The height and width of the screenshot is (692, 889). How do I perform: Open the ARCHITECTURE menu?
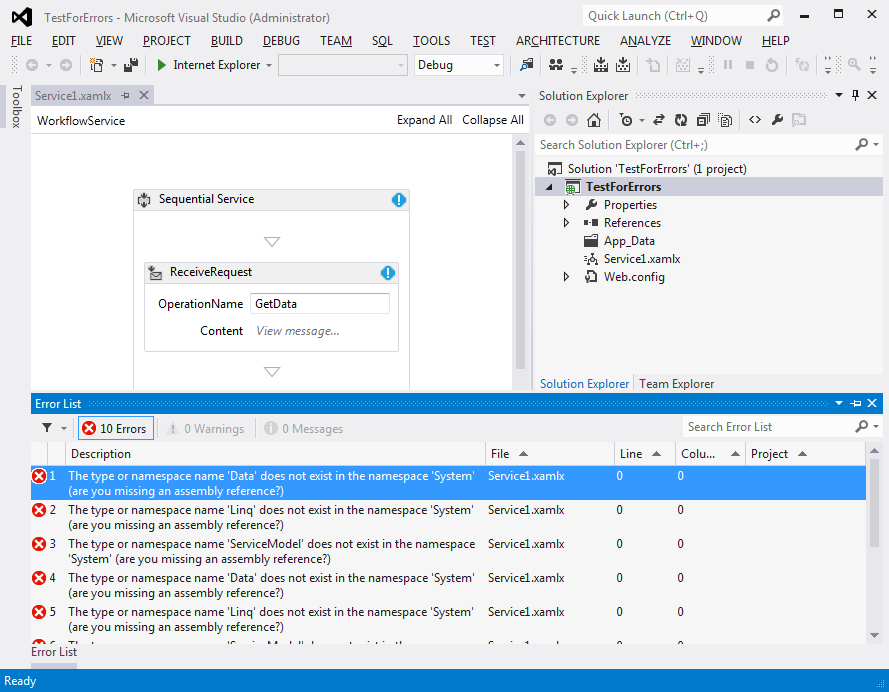pos(558,41)
